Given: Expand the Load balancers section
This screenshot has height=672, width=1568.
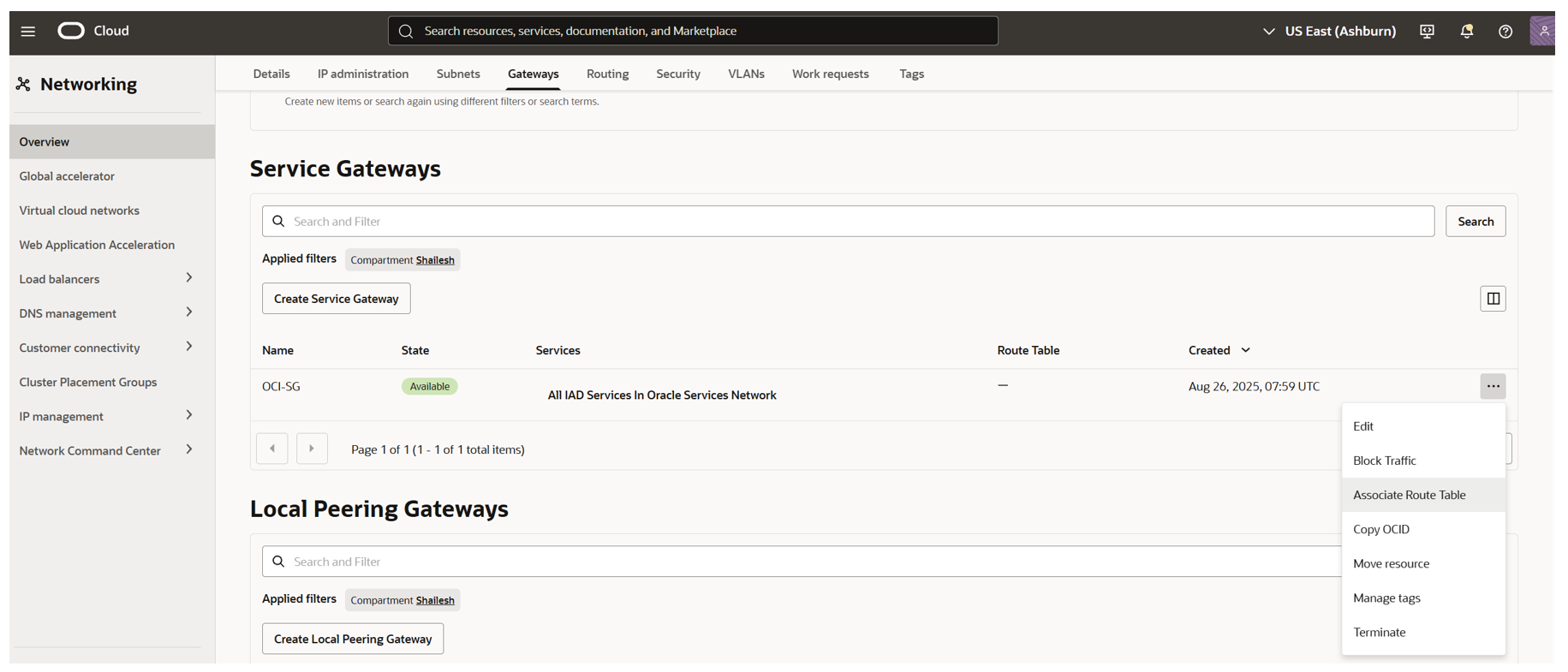Looking at the screenshot, I should [x=189, y=278].
